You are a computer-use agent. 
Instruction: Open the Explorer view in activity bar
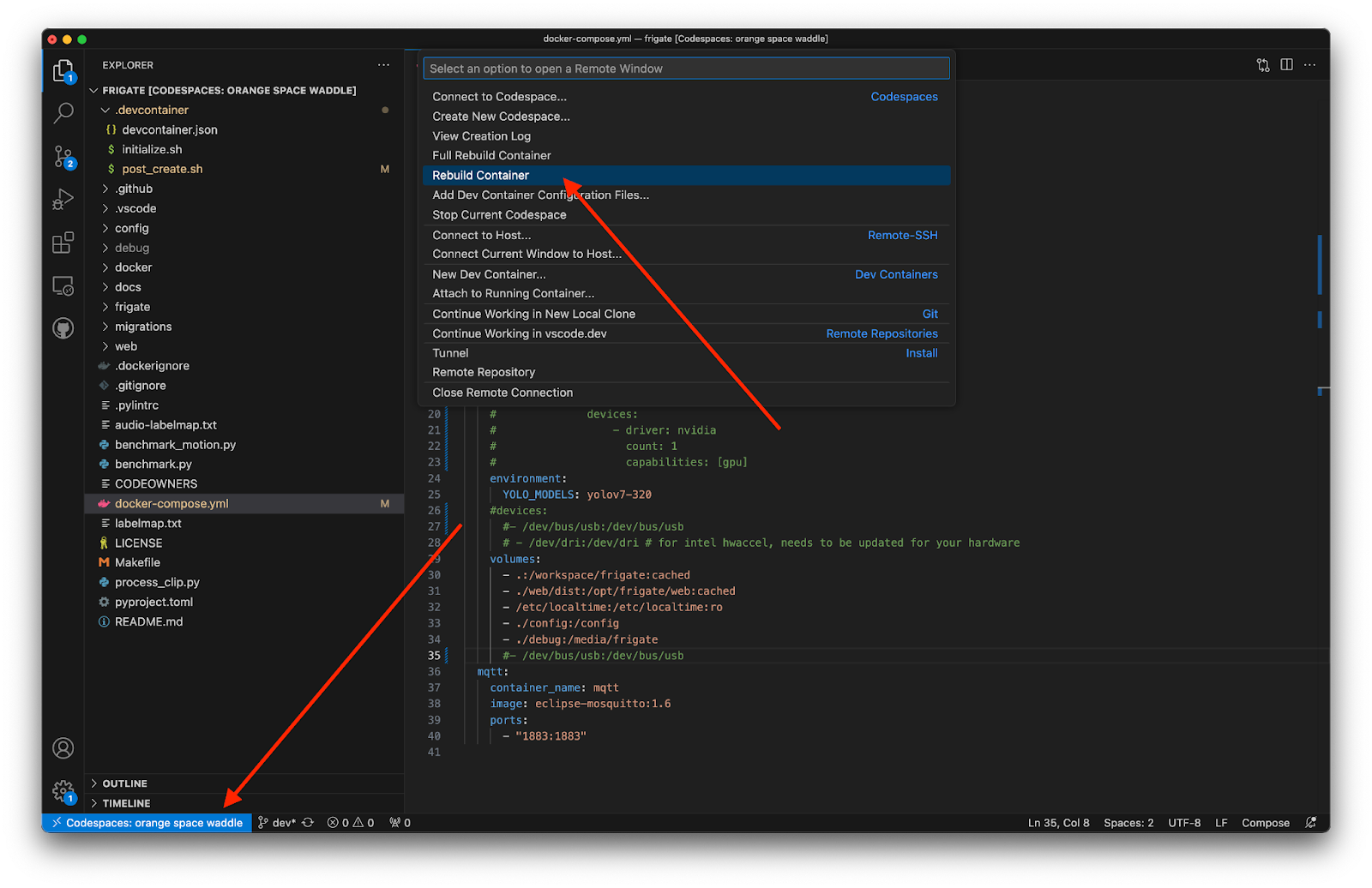pyautogui.click(x=63, y=71)
